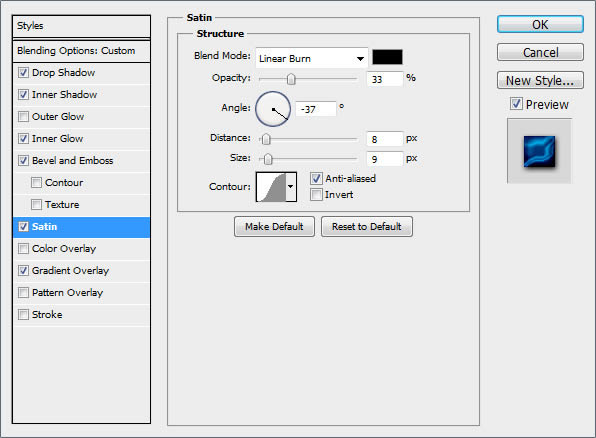
Task: Enable the Outer Glow effect checkbox
Action: tap(24, 116)
